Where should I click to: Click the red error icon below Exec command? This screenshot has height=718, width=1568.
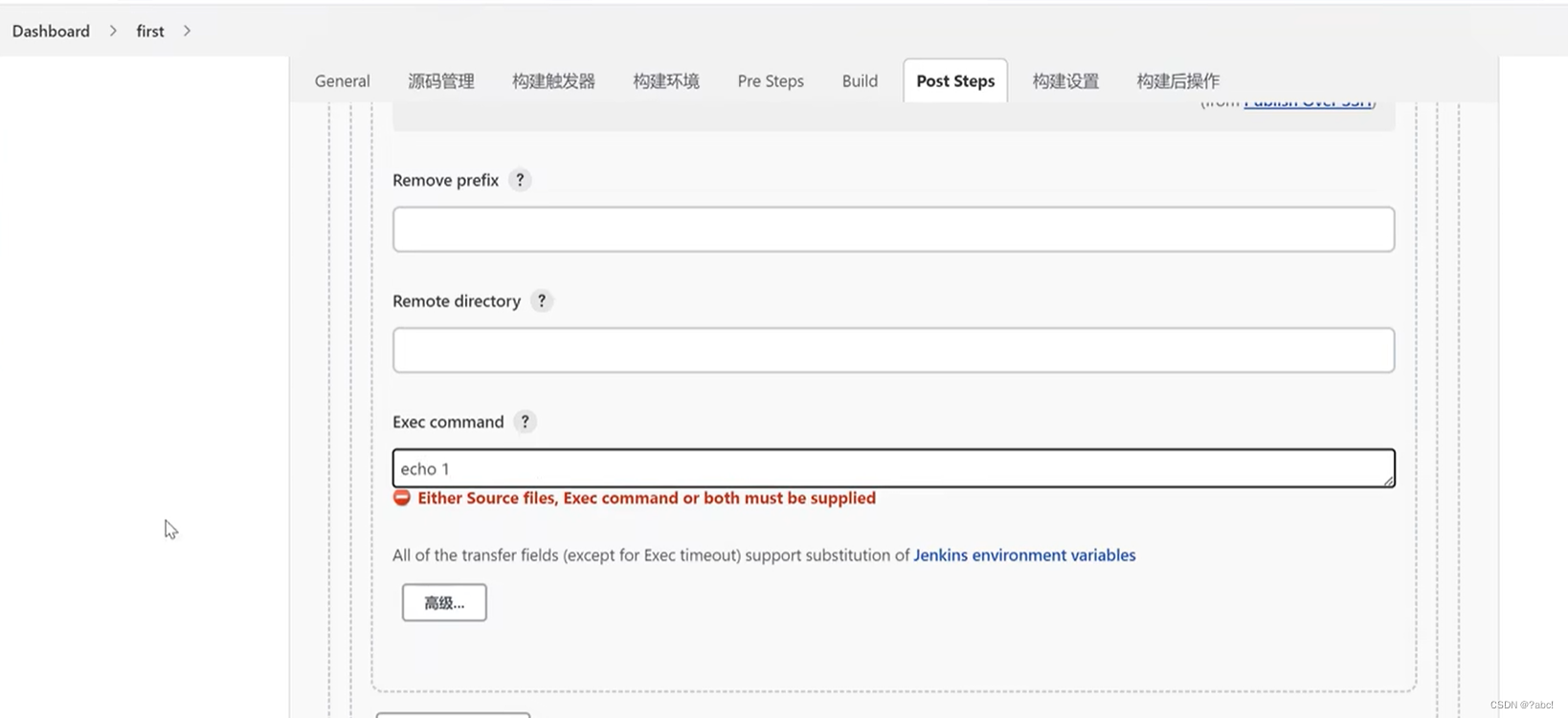(402, 498)
